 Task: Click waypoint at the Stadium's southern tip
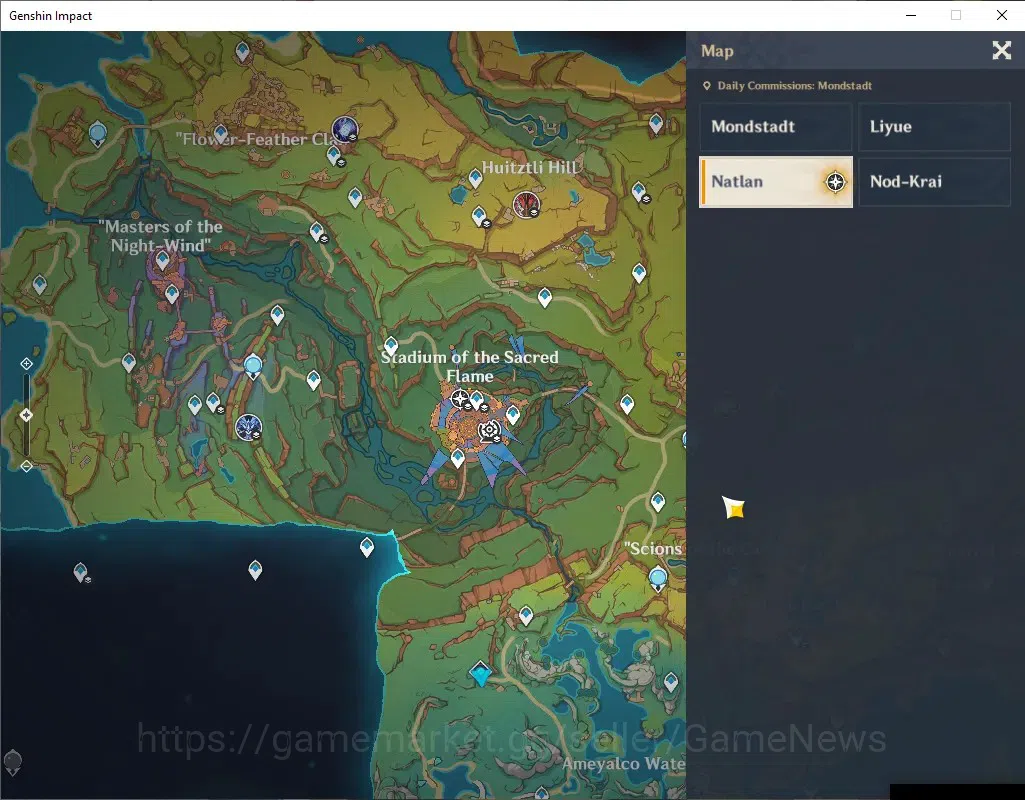tap(458, 458)
